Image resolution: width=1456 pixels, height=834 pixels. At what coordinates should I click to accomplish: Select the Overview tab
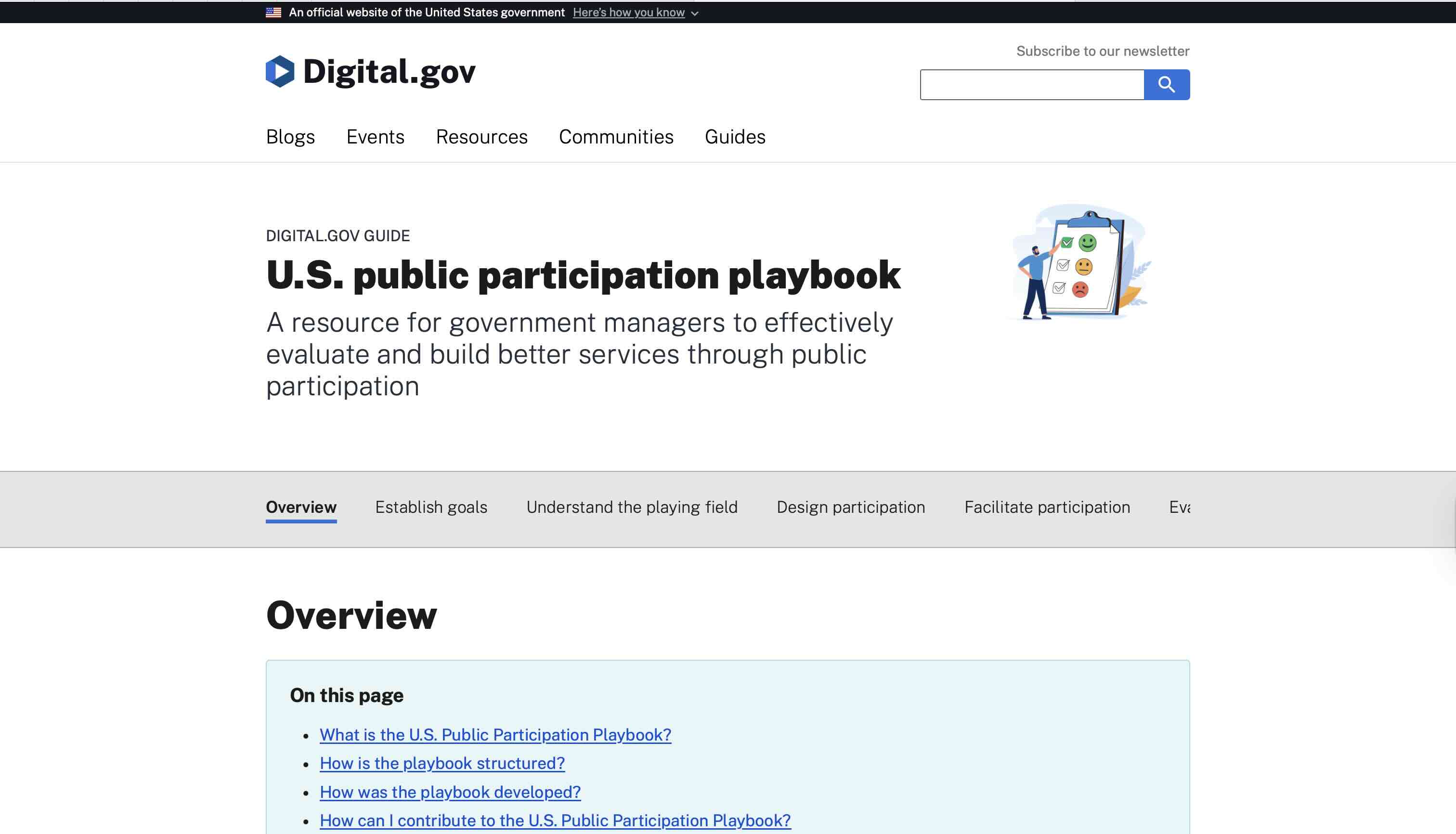pos(301,508)
